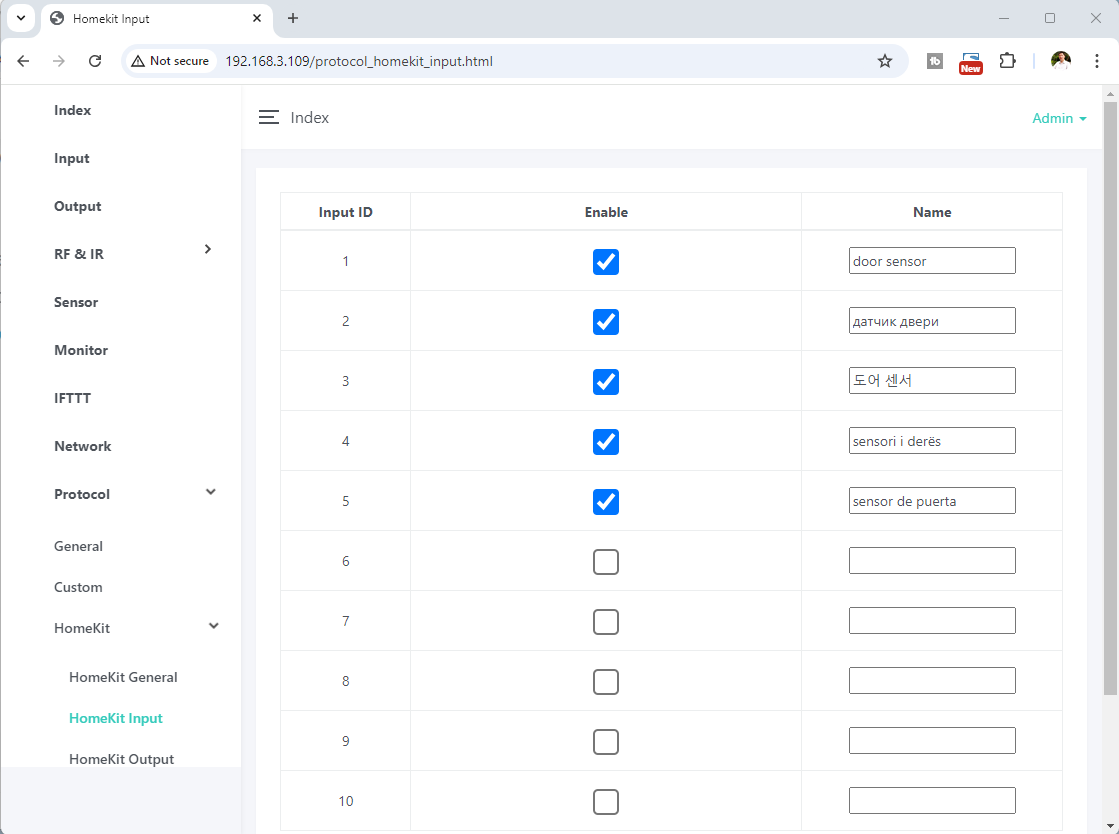Image resolution: width=1119 pixels, height=834 pixels.
Task: Click the hamburger menu icon beside Index
Action: [x=268, y=118]
